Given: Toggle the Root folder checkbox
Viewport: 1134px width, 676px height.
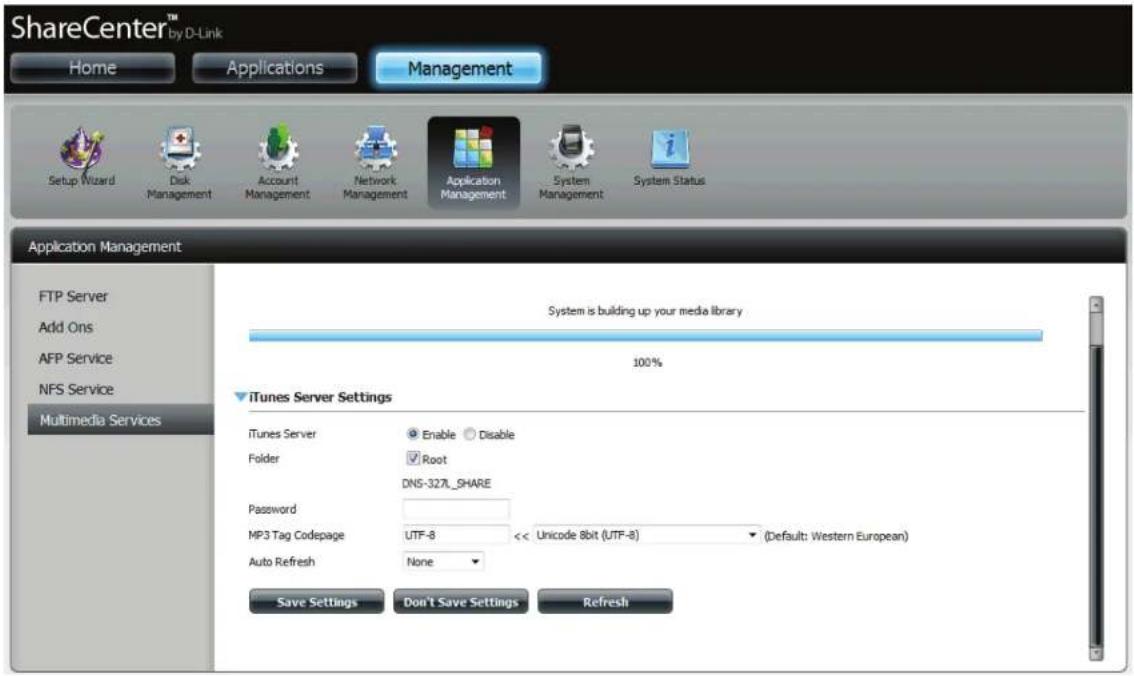Looking at the screenshot, I should [413, 458].
